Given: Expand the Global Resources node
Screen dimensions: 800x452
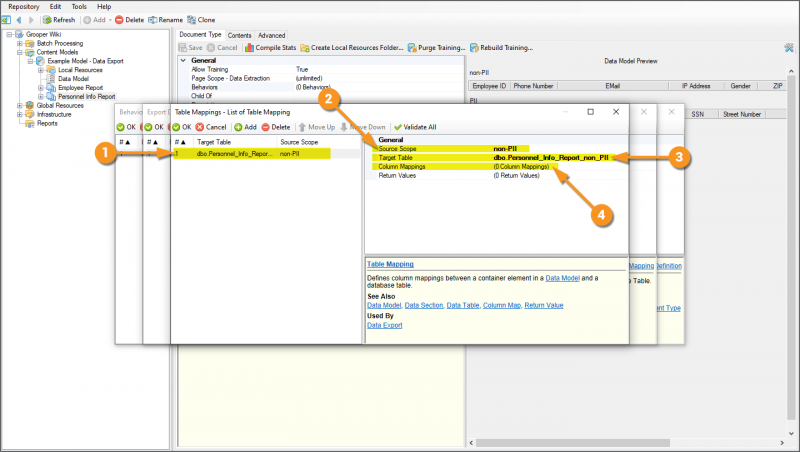Looking at the screenshot, I should (19, 106).
